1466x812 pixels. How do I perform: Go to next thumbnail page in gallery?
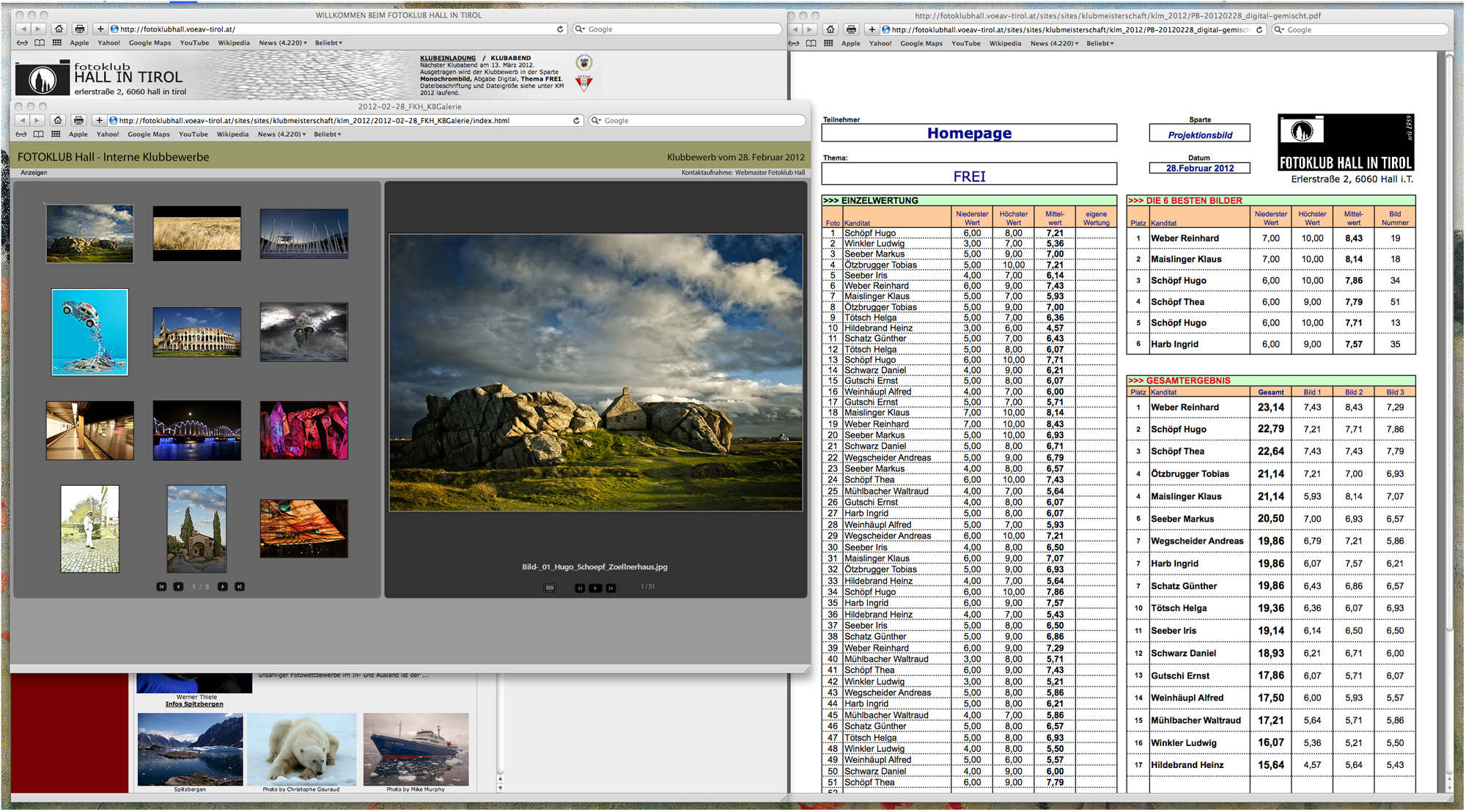222,587
